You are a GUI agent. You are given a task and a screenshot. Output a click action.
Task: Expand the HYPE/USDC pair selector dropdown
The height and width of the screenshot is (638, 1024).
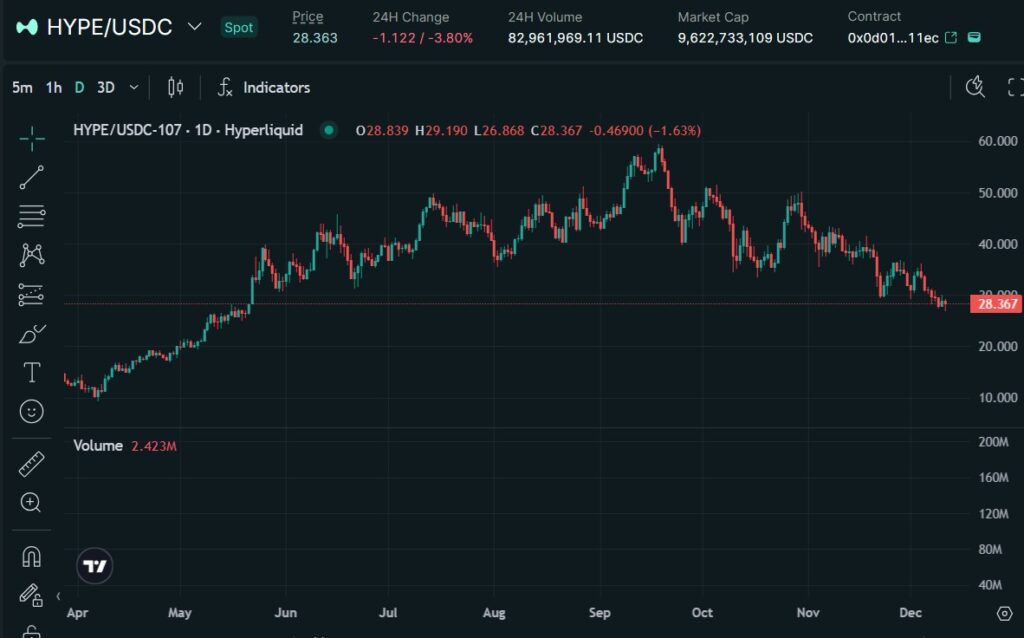[x=194, y=27]
